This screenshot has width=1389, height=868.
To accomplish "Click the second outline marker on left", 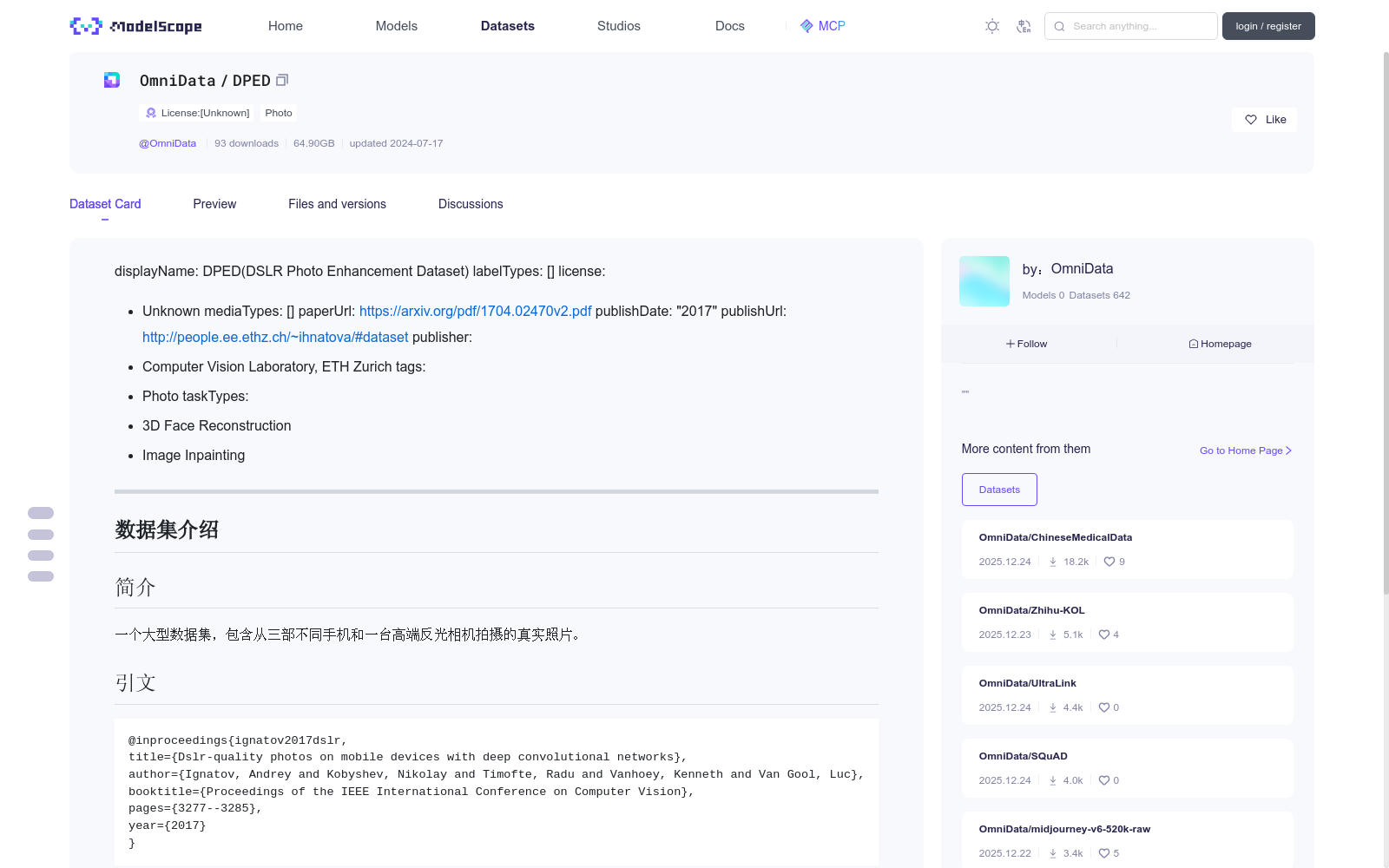I will click(41, 535).
